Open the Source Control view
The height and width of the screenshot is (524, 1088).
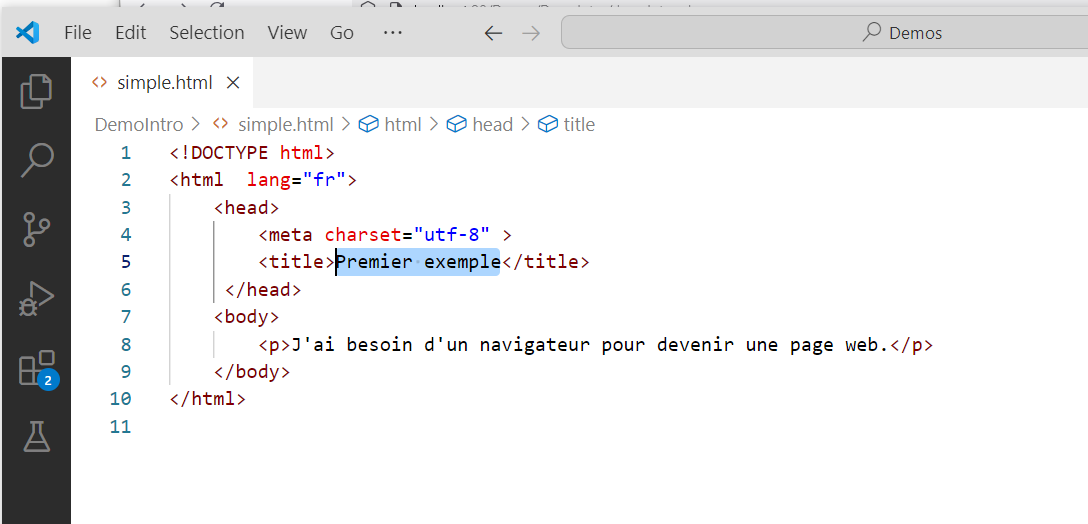[x=36, y=230]
